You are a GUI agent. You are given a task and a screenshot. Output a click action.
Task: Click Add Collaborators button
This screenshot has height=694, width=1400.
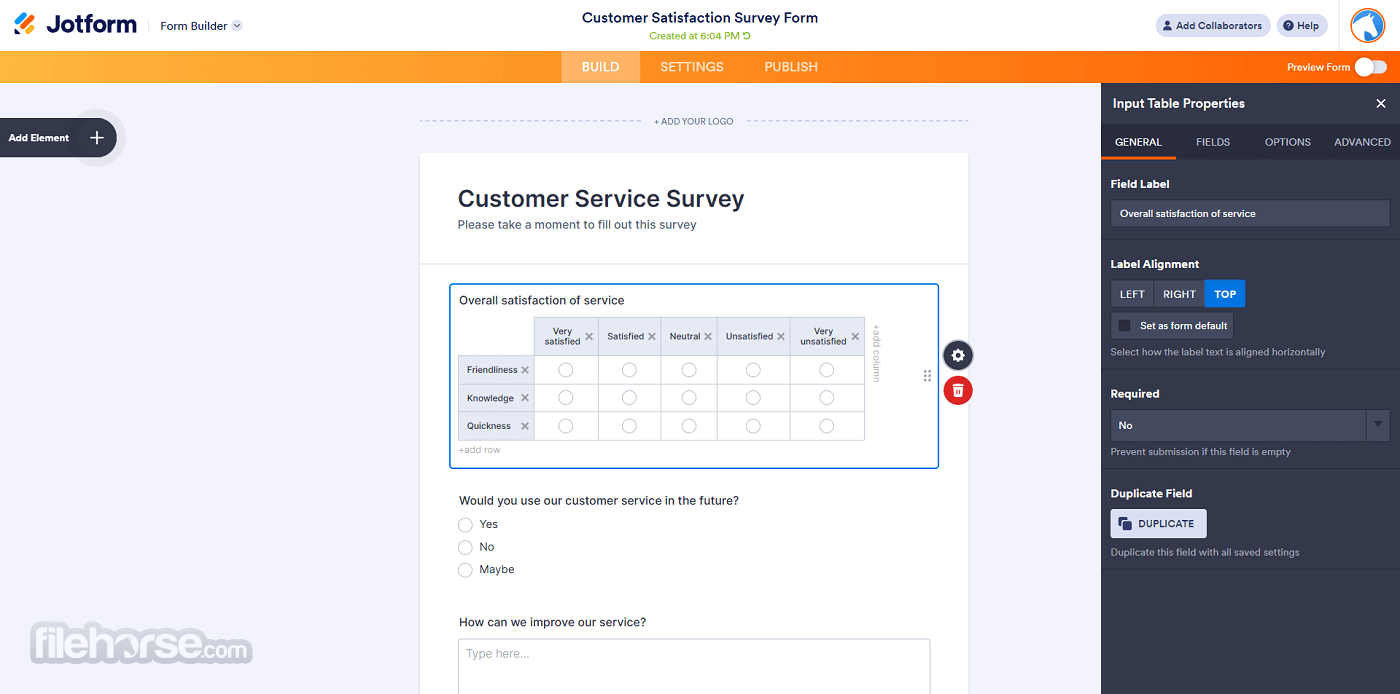pyautogui.click(x=1213, y=26)
